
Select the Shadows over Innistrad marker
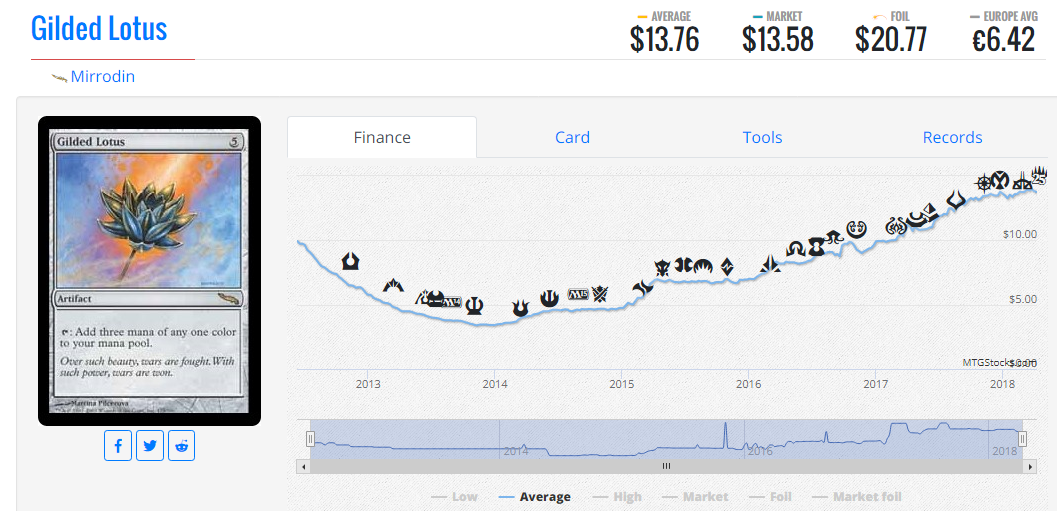point(795,249)
